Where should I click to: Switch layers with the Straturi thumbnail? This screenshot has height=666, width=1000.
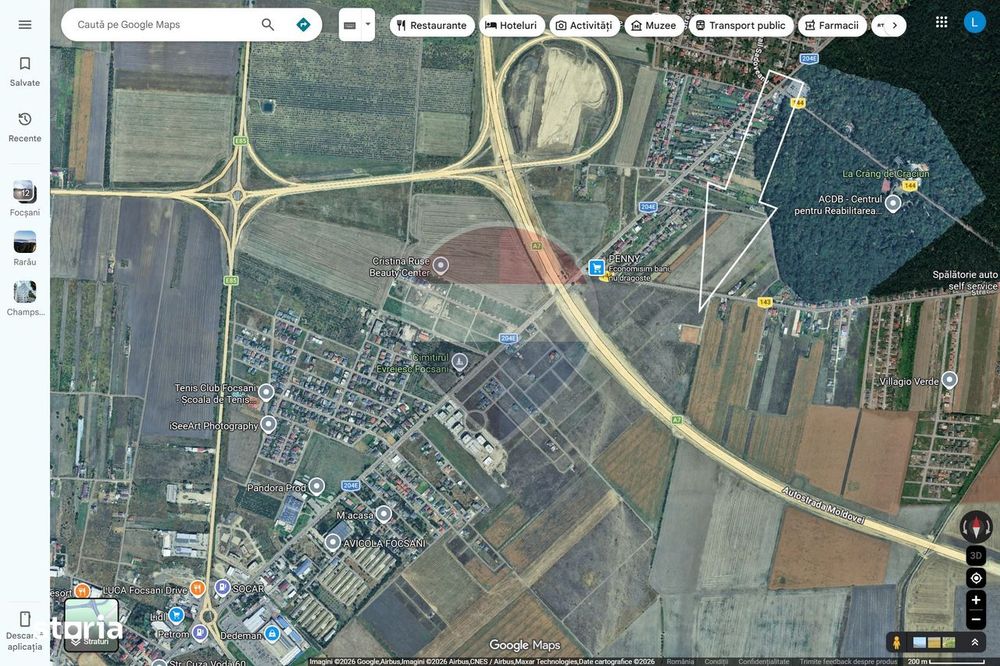(91, 625)
